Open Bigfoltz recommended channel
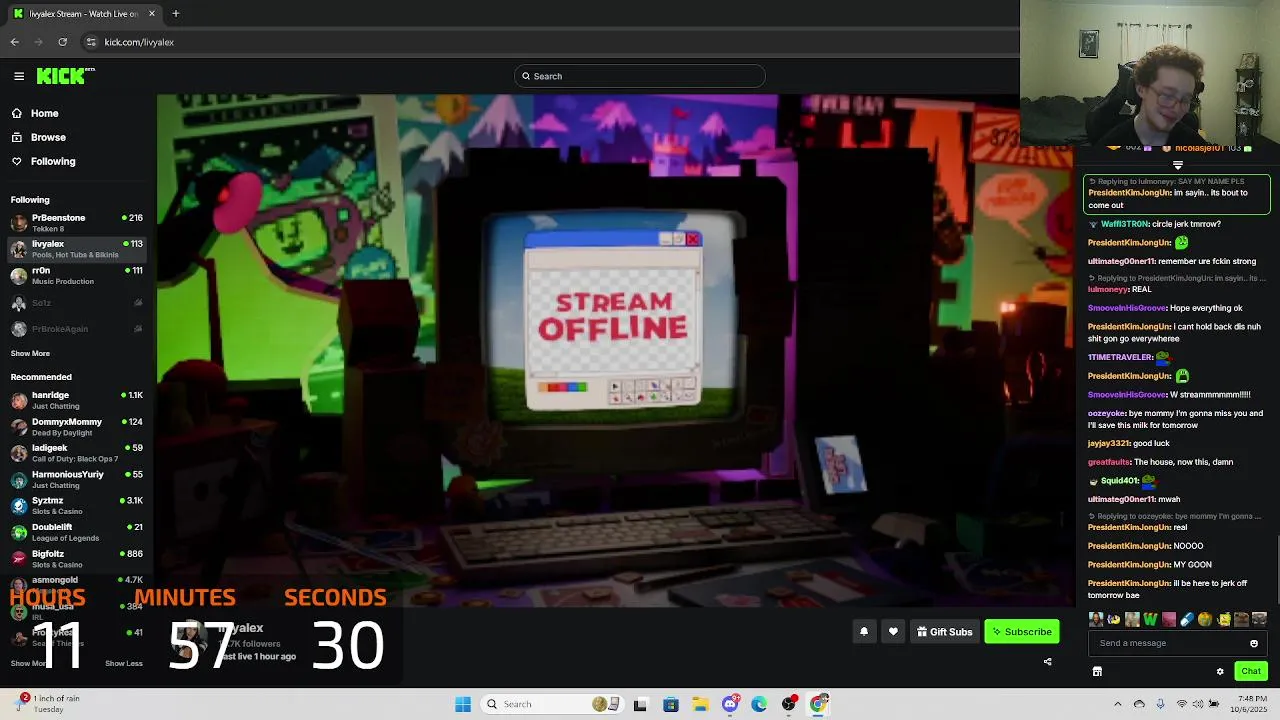This screenshot has height=720, width=1280. point(77,558)
